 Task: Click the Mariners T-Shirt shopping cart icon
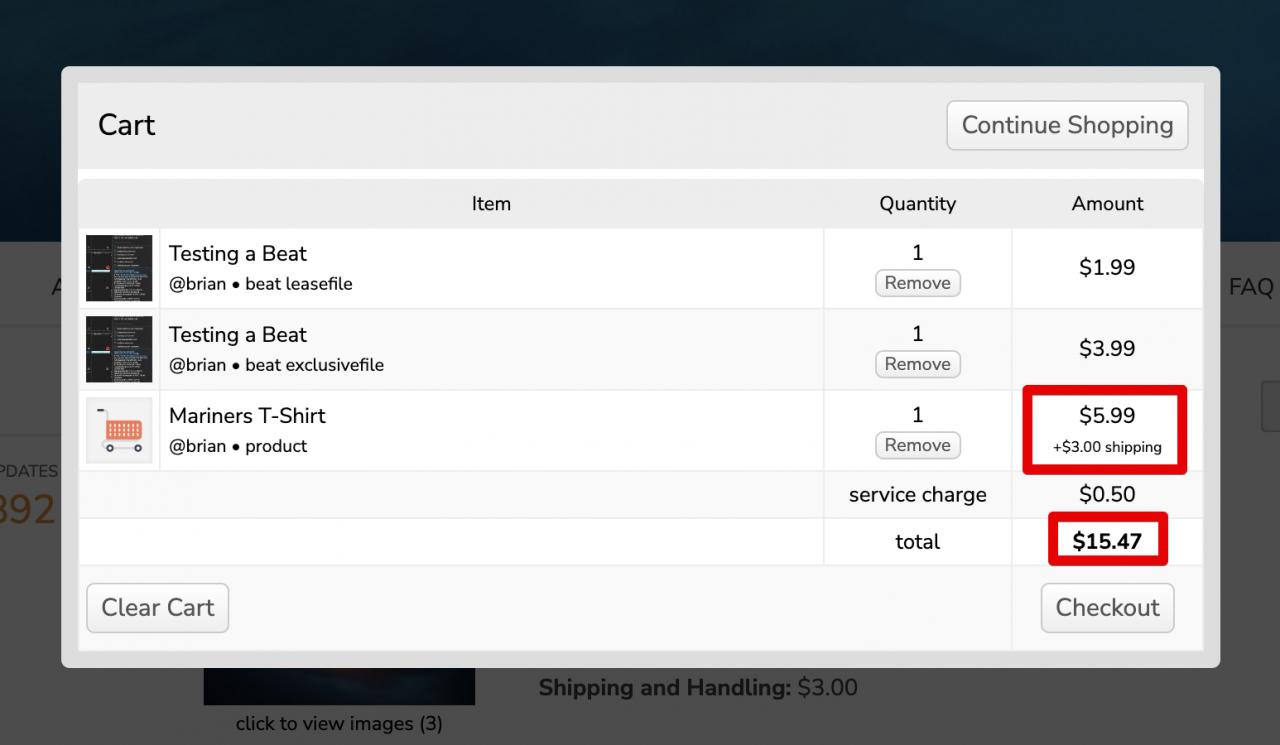tap(119, 430)
